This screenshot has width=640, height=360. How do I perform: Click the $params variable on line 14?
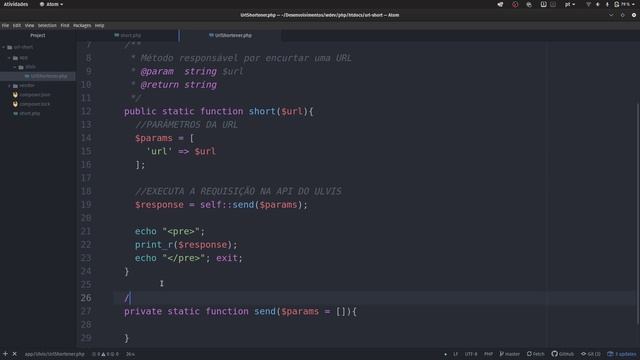154,138
